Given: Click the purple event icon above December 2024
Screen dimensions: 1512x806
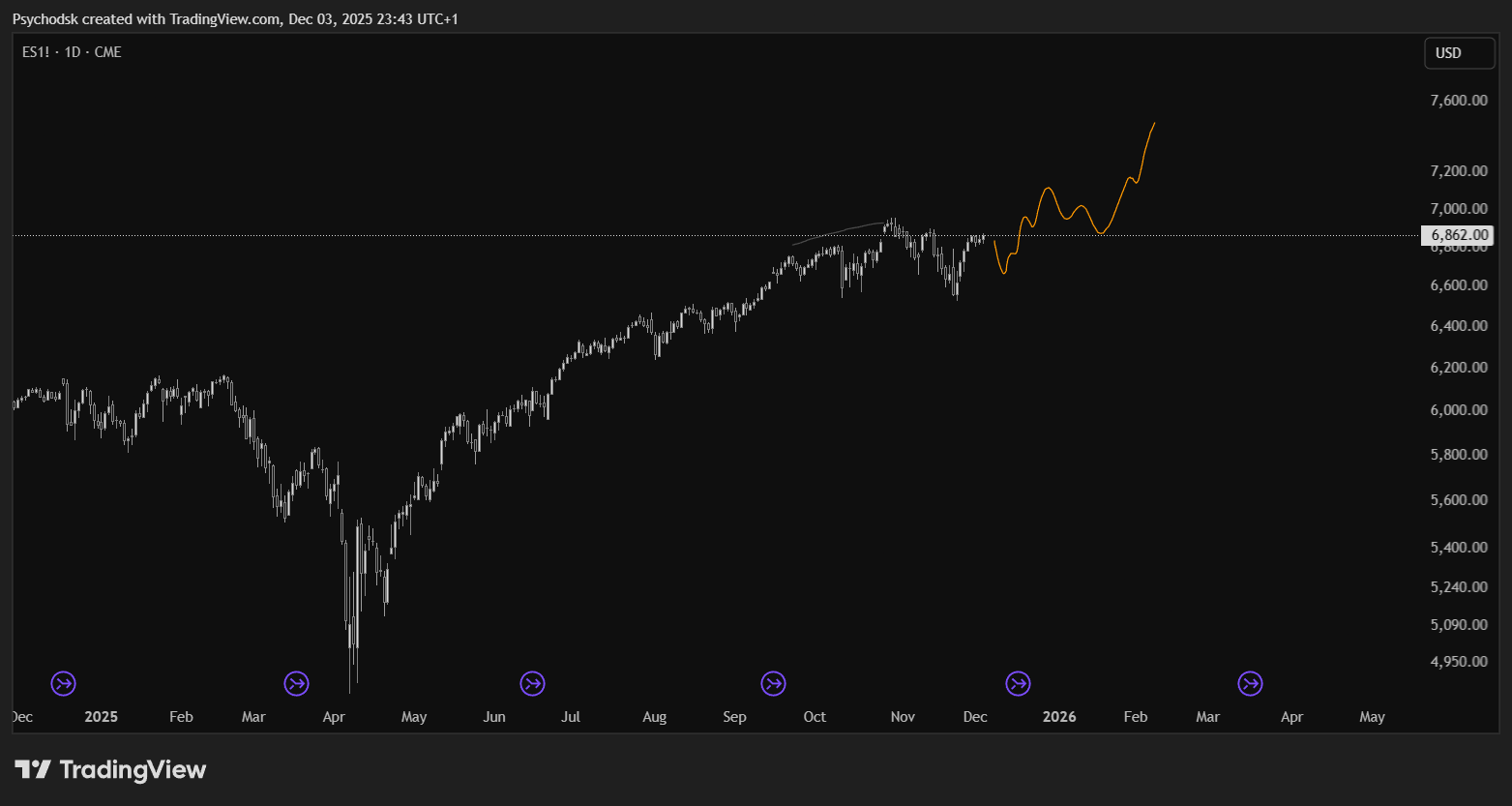Looking at the screenshot, I should pyautogui.click(x=63, y=684).
